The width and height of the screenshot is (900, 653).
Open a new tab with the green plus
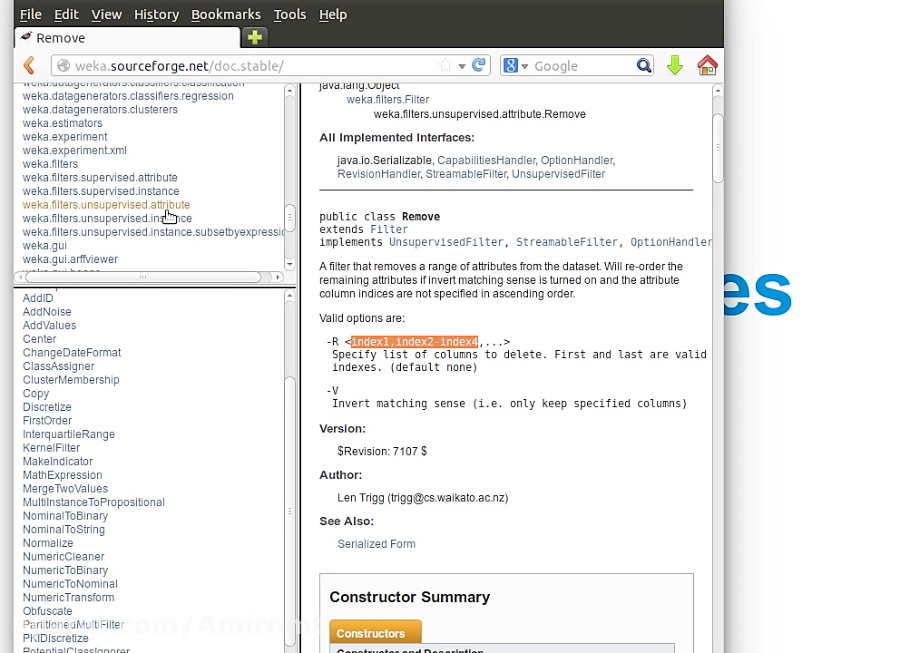tap(255, 36)
